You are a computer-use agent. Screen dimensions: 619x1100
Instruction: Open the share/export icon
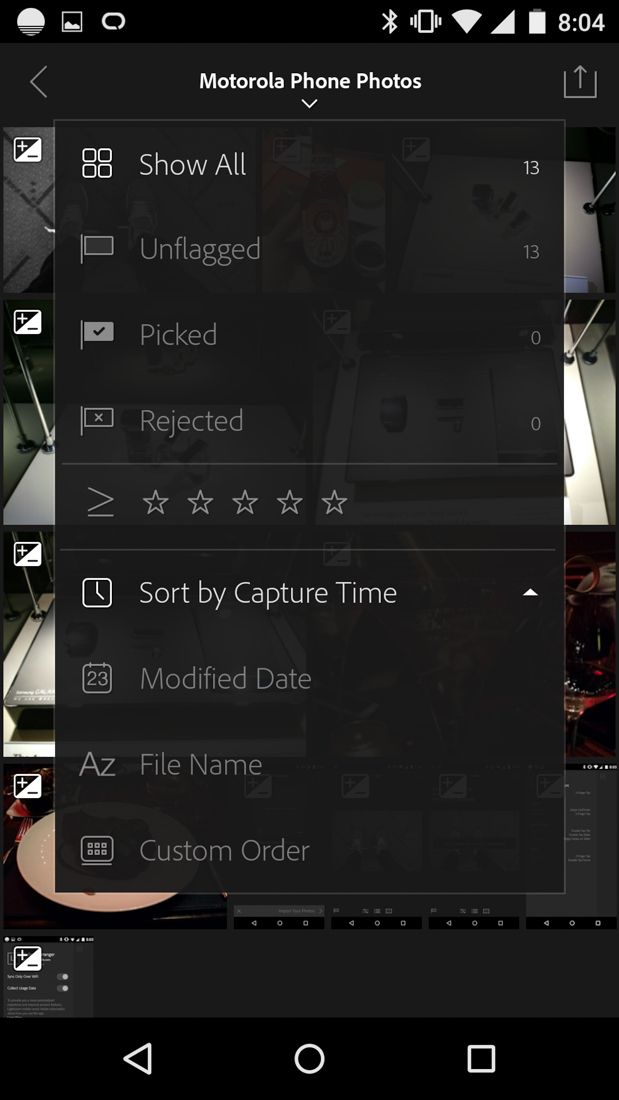pos(580,82)
